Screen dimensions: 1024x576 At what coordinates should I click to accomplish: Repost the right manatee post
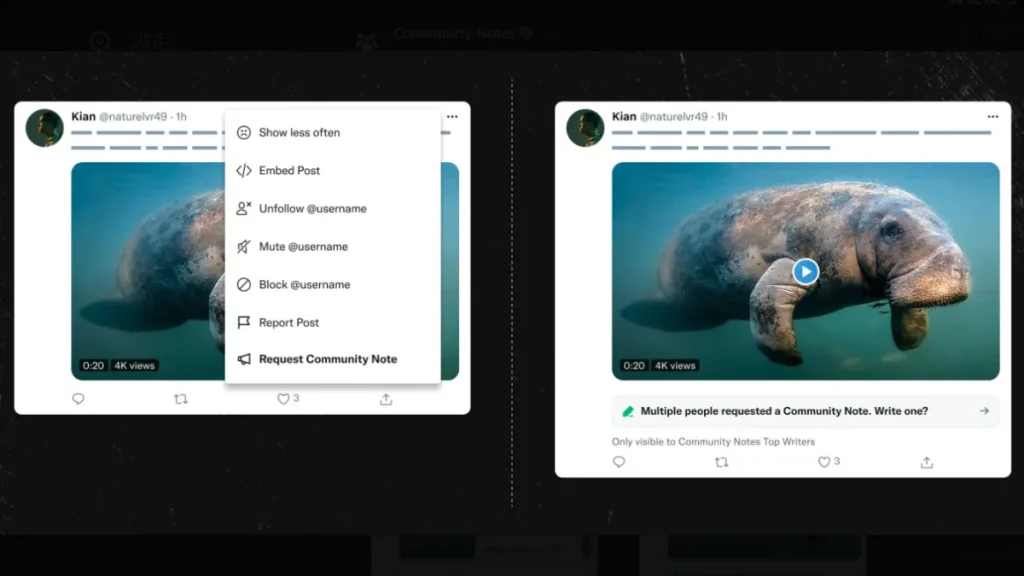click(722, 462)
